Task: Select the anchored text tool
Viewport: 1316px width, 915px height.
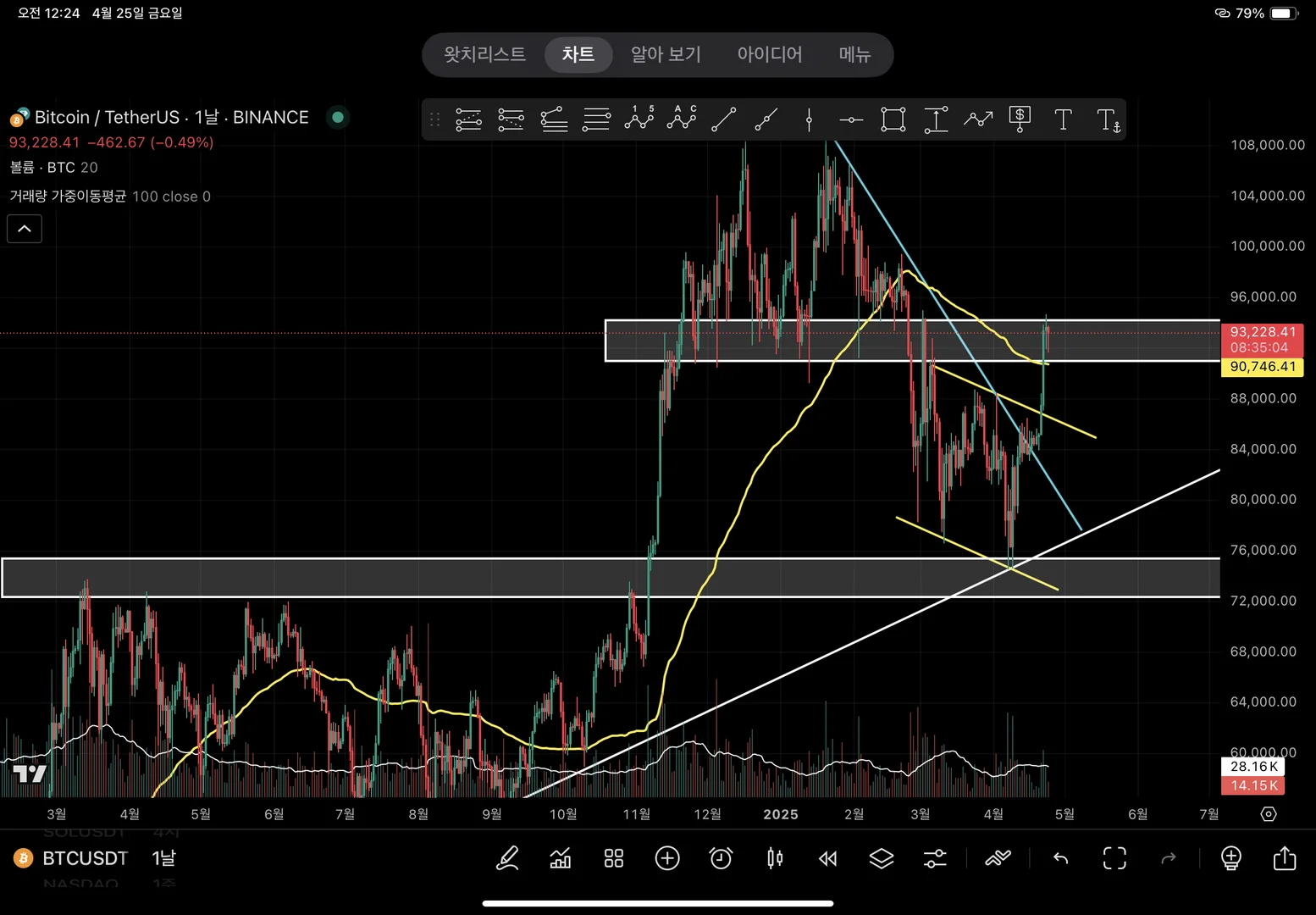Action: [1108, 119]
